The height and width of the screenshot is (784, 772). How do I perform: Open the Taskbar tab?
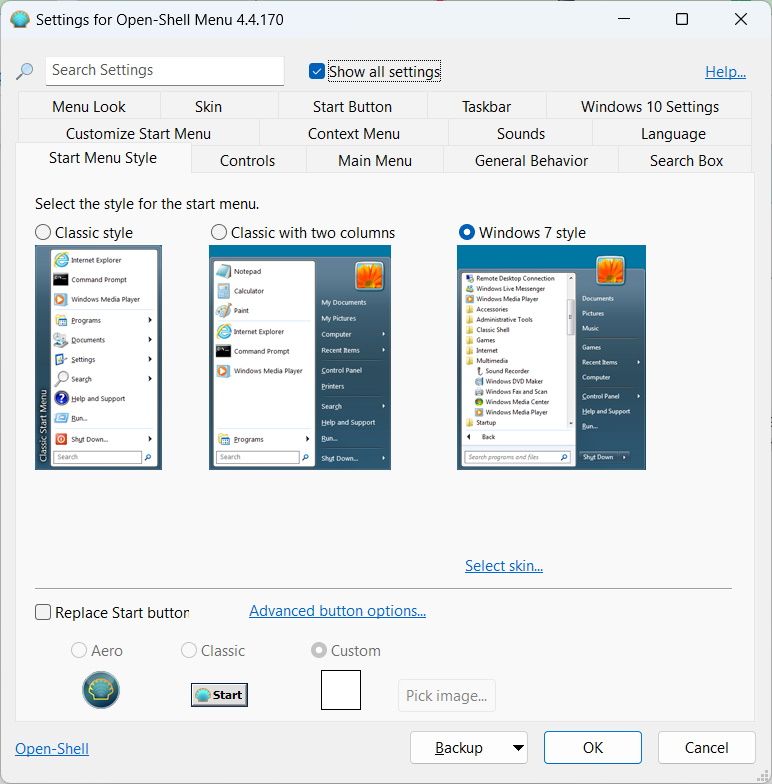click(x=486, y=106)
